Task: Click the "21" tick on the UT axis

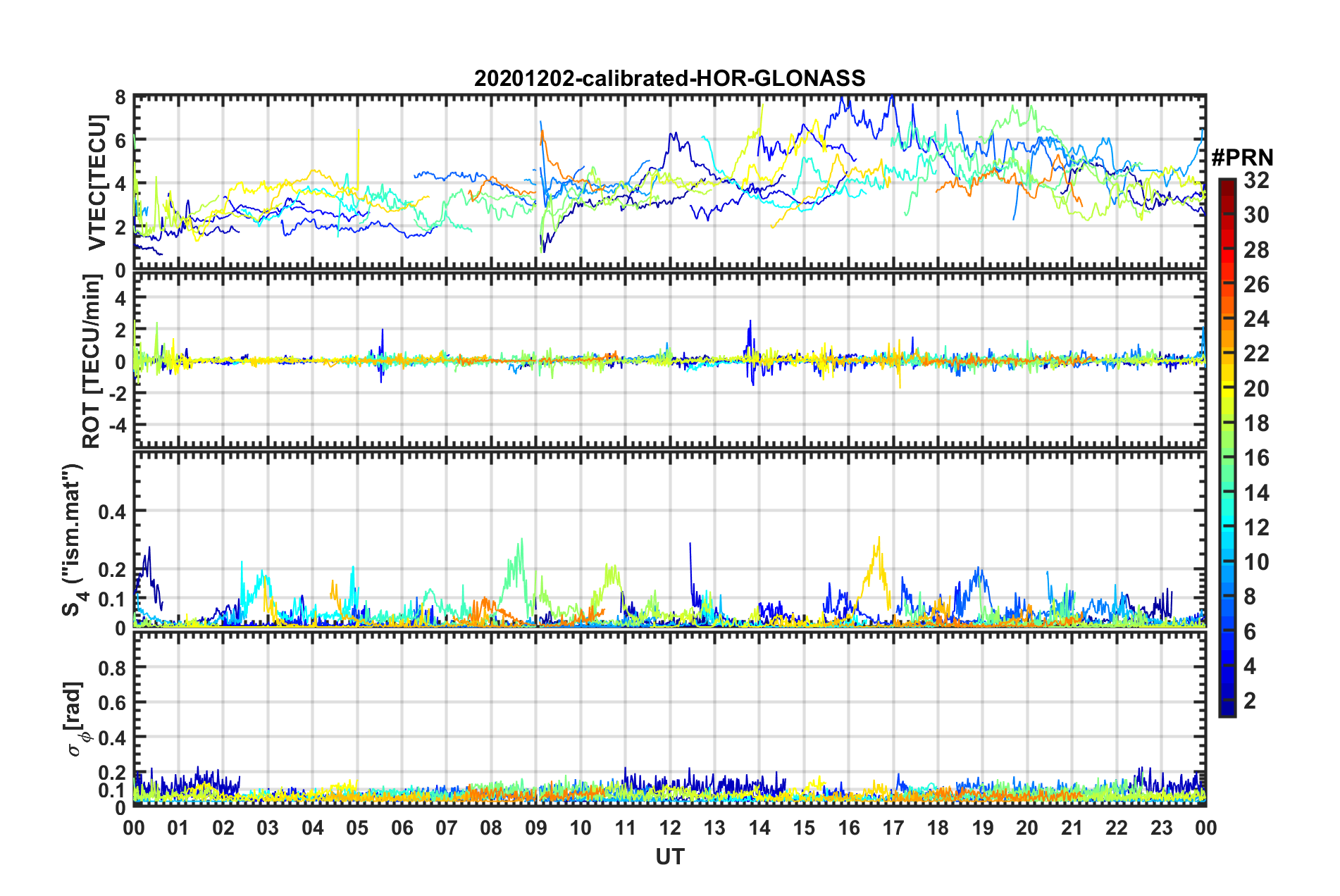Action: pyautogui.click(x=1072, y=828)
